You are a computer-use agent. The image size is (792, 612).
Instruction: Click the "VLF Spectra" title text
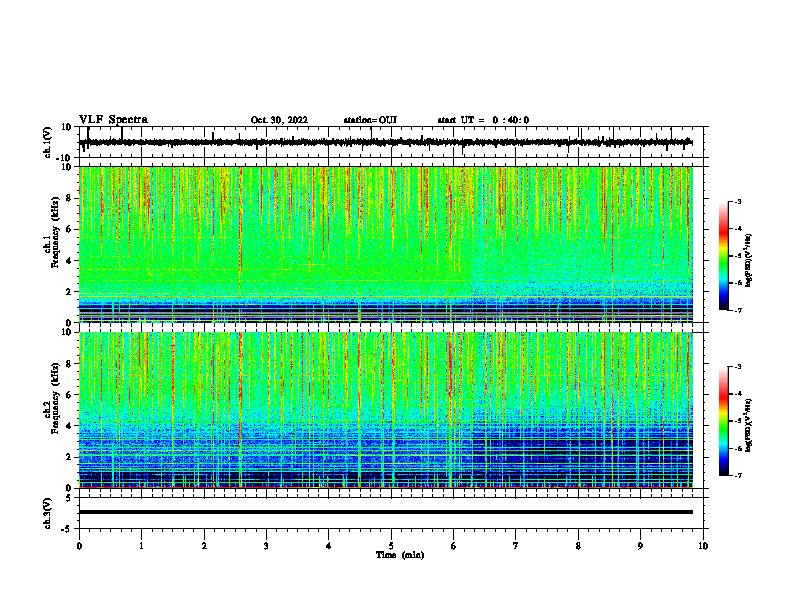pos(113,120)
